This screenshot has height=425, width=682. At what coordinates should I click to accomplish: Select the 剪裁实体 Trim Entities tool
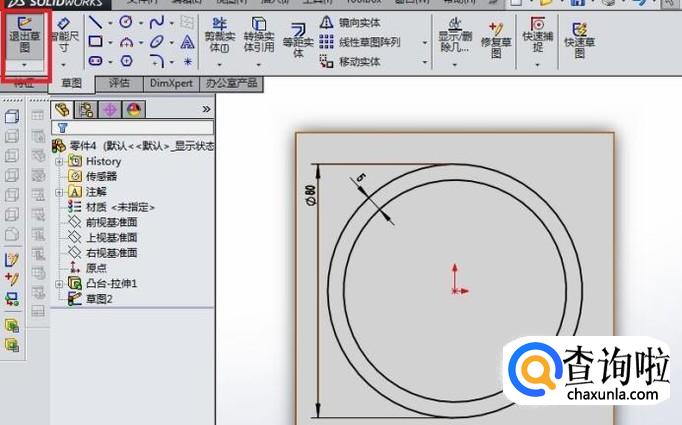click(x=218, y=36)
